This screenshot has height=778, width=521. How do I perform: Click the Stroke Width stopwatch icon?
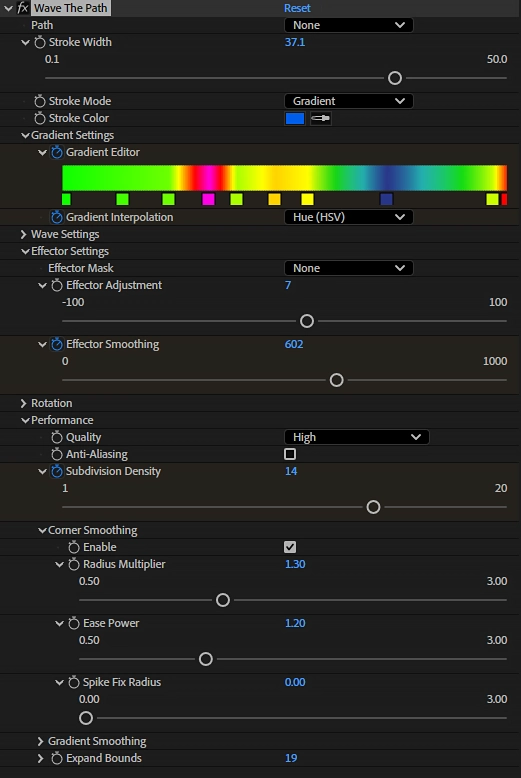click(x=40, y=43)
